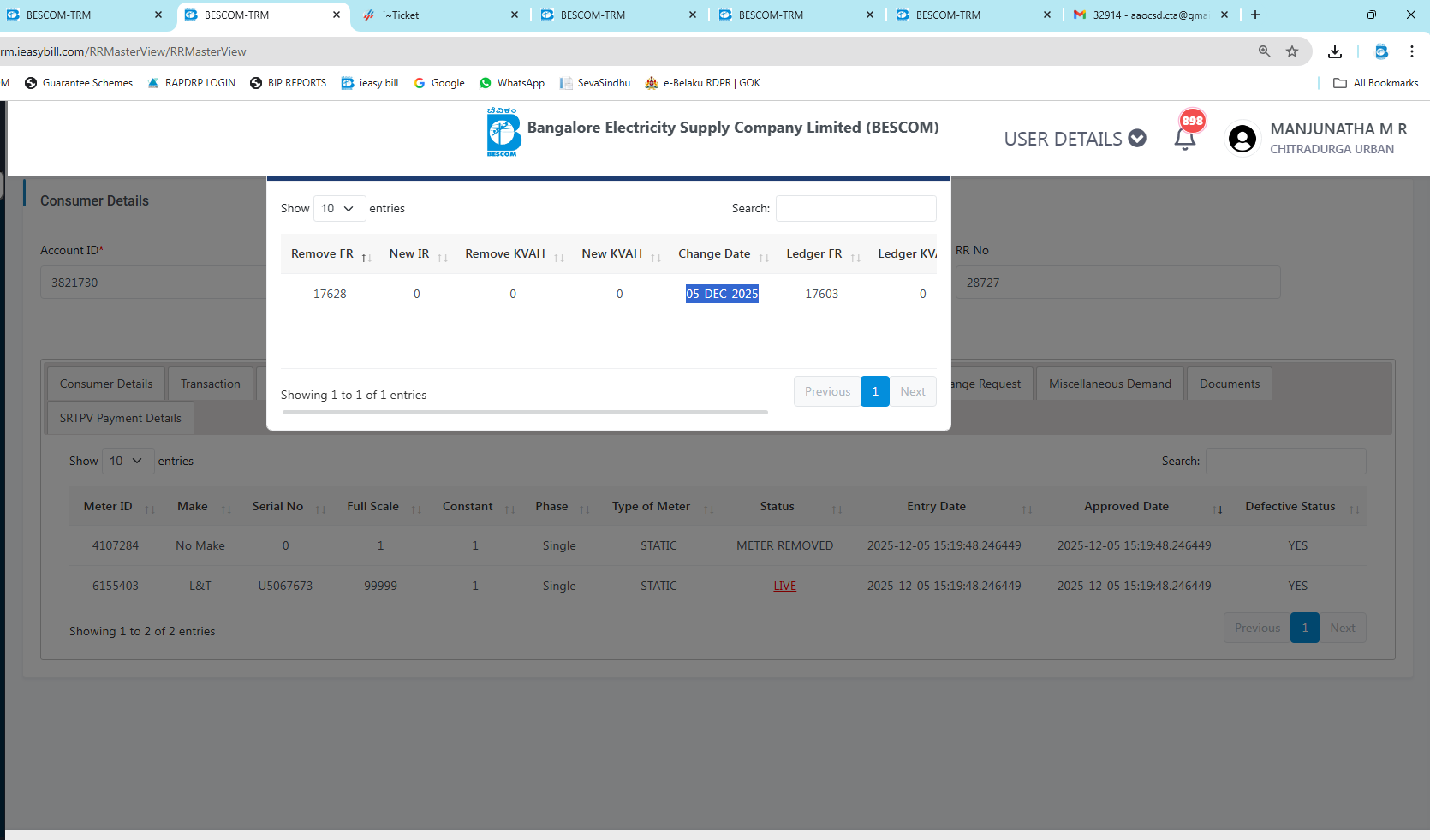1430x840 pixels.
Task: Click the highlighted 05-DEC-2025 change date
Action: pyautogui.click(x=722, y=294)
